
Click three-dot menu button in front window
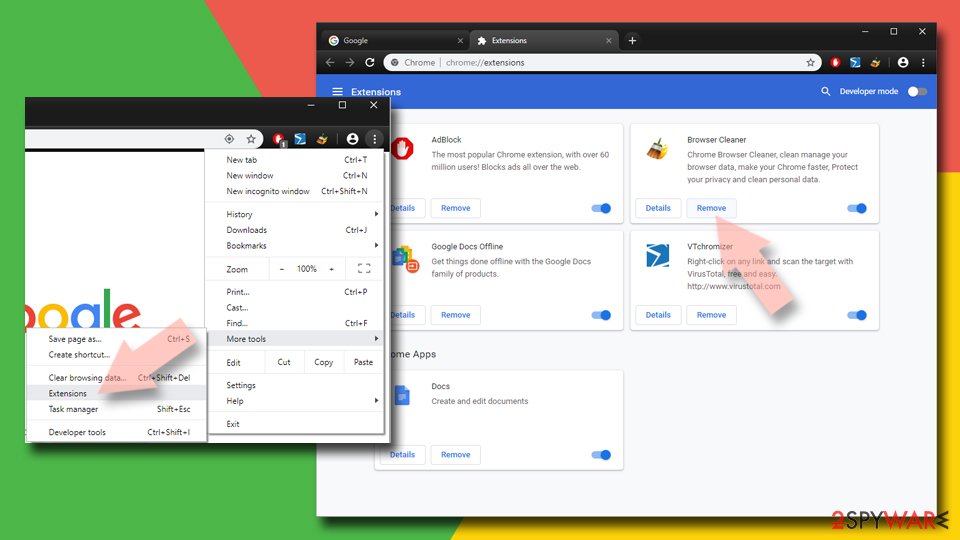coord(375,139)
